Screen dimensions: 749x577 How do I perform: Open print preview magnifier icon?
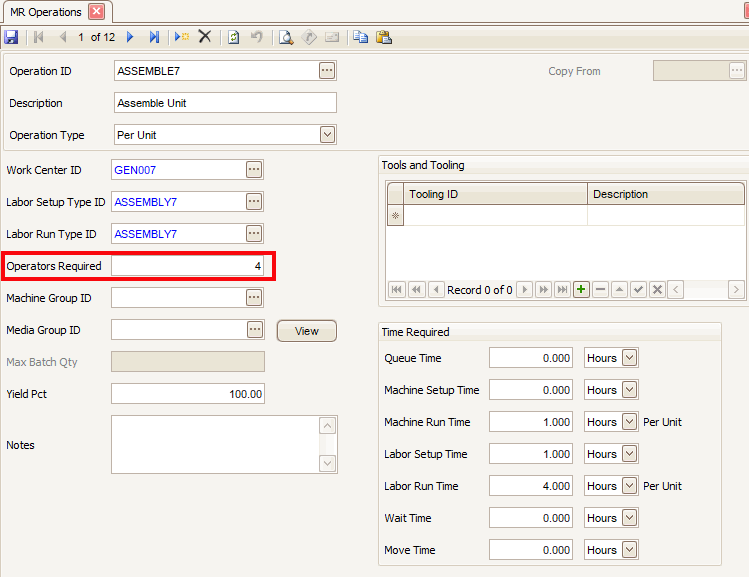pyautogui.click(x=285, y=37)
